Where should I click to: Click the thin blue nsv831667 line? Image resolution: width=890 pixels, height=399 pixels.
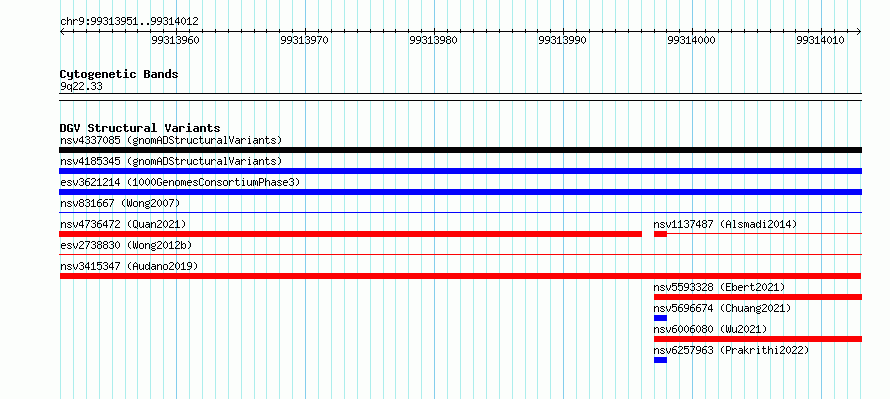point(460,212)
